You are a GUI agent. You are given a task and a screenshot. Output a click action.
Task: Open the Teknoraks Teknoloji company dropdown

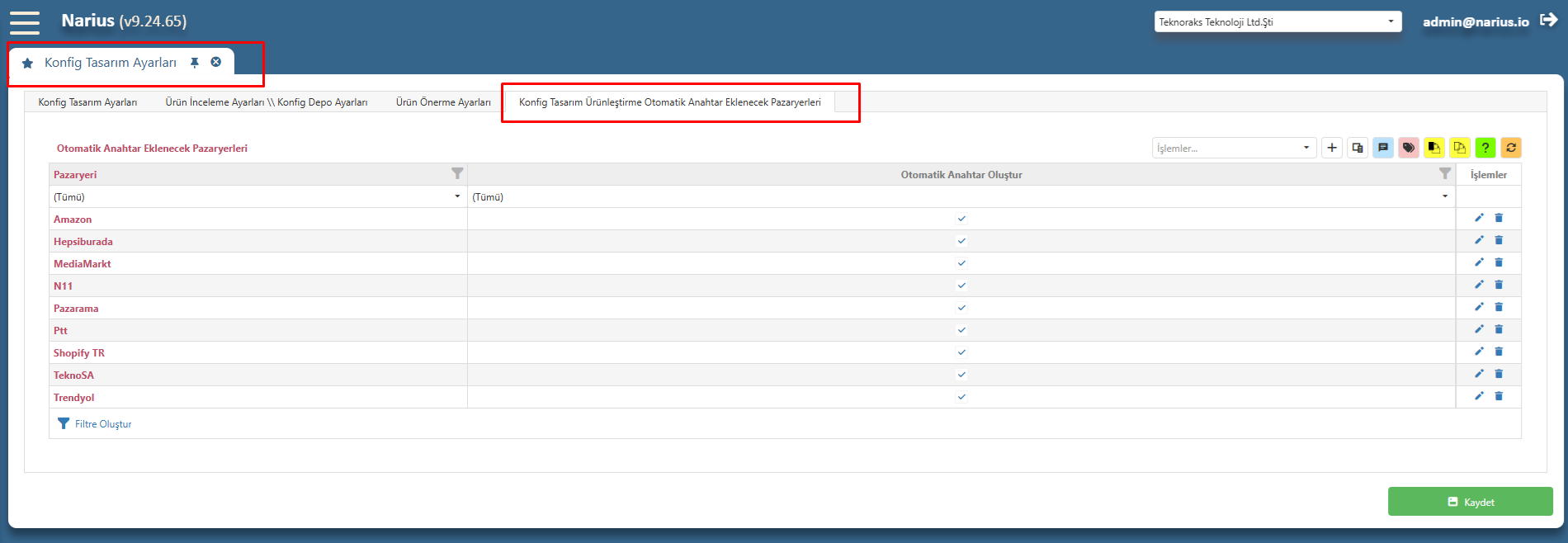[1278, 21]
